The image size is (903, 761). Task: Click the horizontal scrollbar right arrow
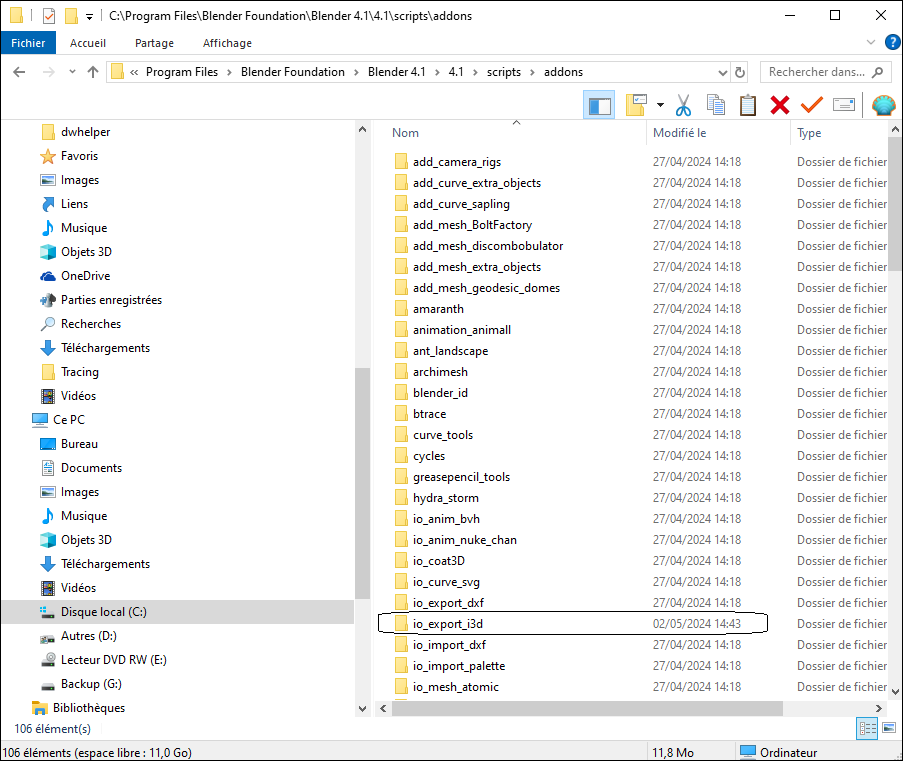881,708
